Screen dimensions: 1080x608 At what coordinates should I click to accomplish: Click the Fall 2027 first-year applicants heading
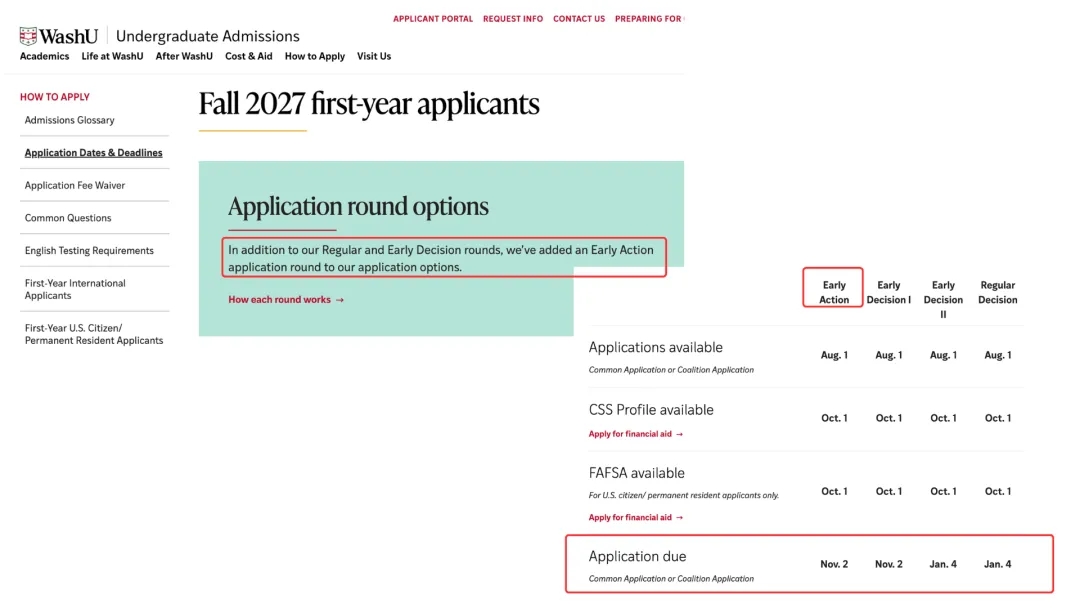click(x=369, y=104)
